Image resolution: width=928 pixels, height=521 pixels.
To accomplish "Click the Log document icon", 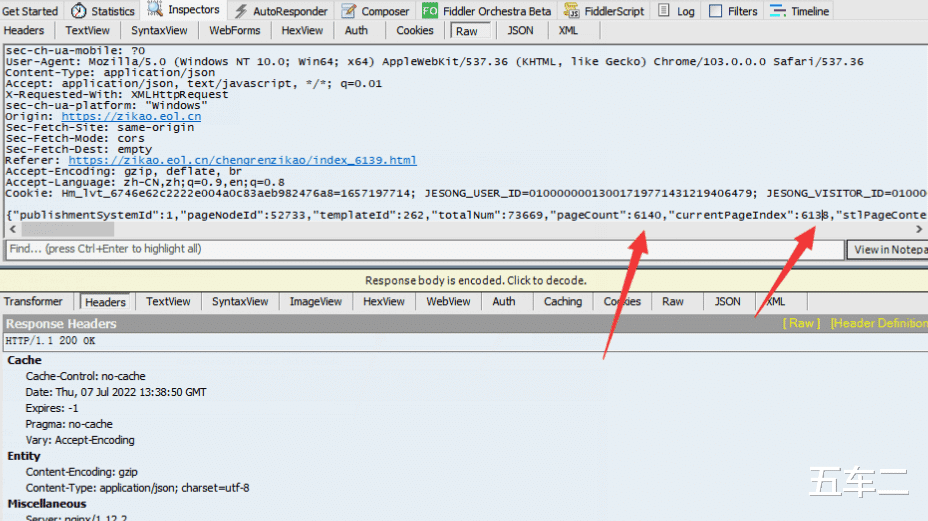I will click(664, 10).
